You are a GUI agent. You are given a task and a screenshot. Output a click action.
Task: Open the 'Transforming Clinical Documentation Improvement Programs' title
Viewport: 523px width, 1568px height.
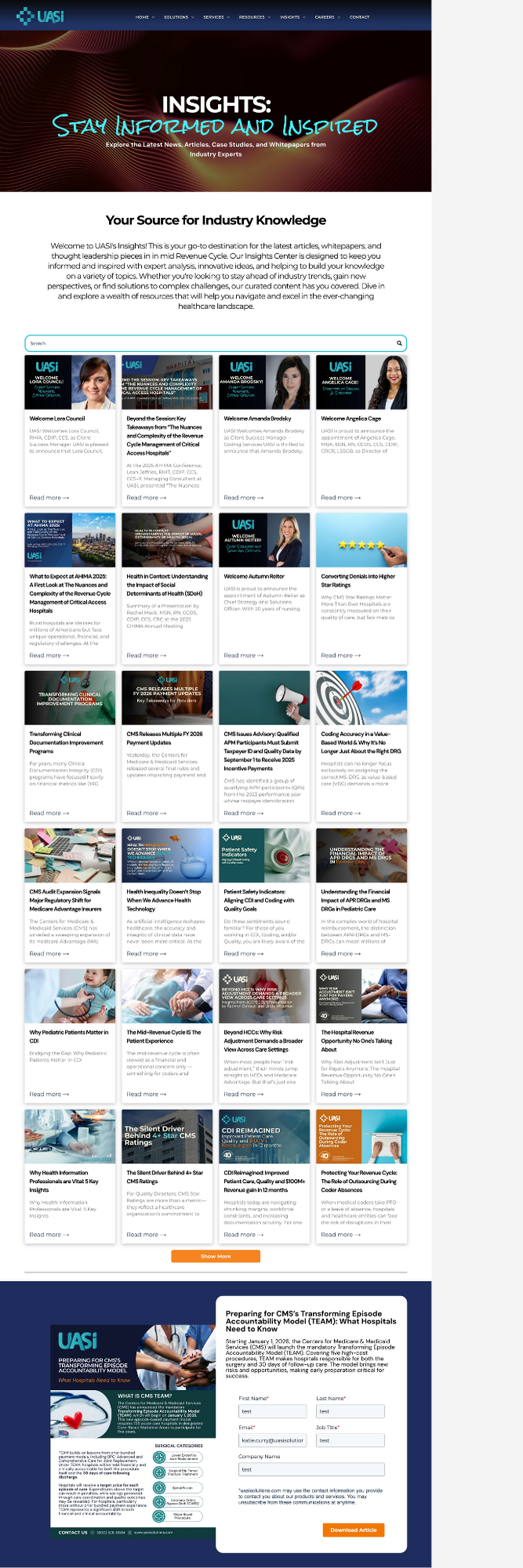66,742
